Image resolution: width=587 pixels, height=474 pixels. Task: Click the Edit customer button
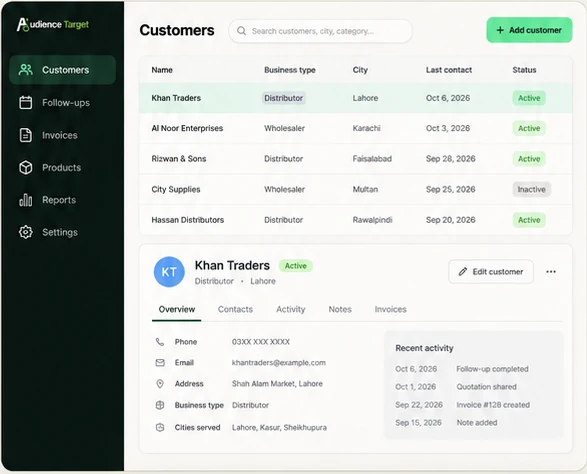(x=491, y=271)
